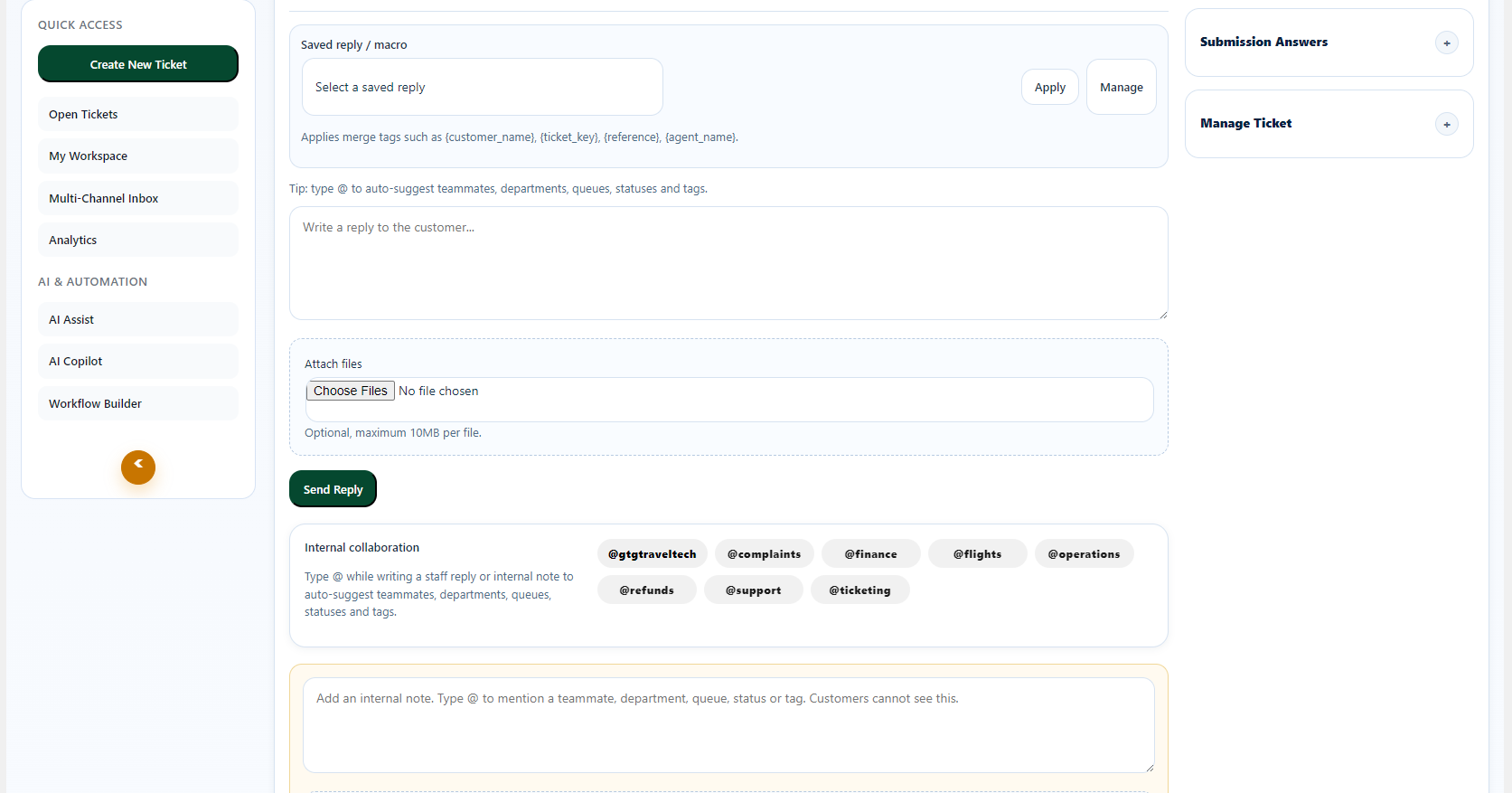The height and width of the screenshot is (793, 1512).
Task: Open Manage saved replies
Action: point(1122,87)
